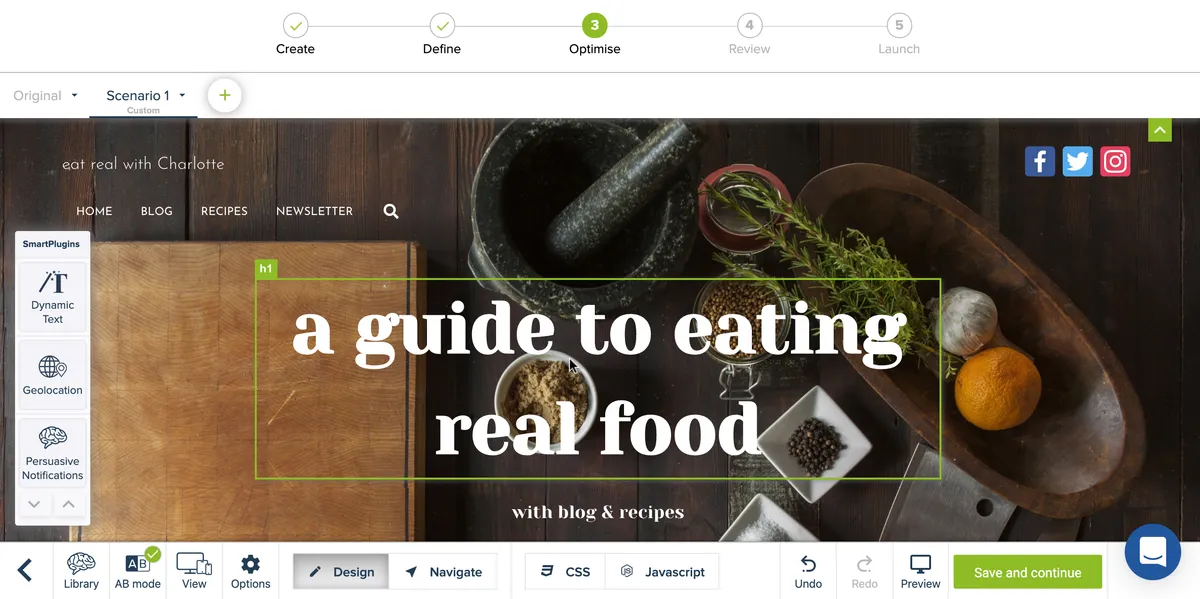Switch to Design mode
This screenshot has width=1200, height=599.
[x=341, y=572]
